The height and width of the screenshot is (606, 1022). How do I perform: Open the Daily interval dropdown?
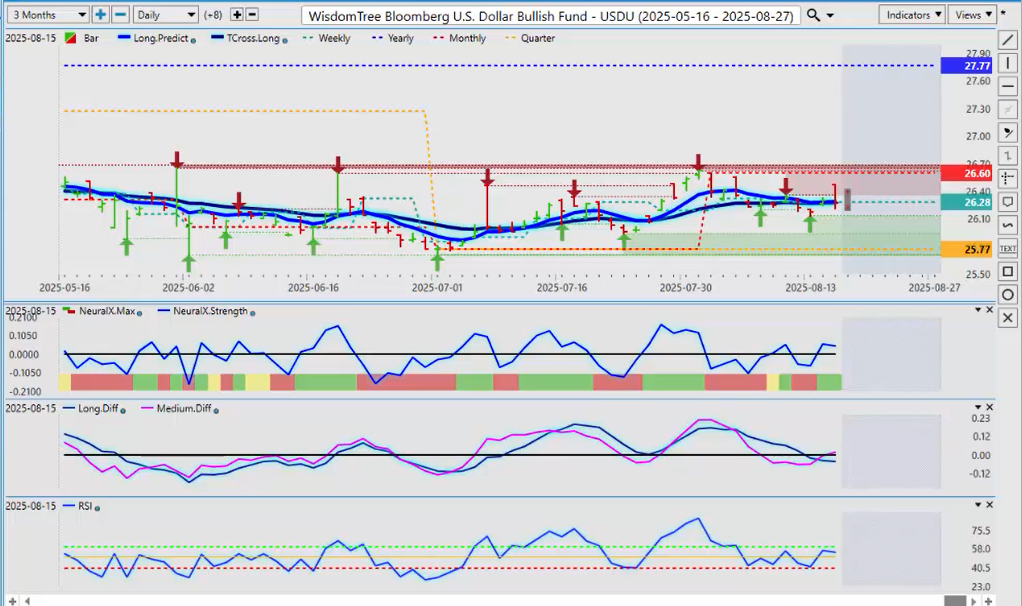pos(166,15)
